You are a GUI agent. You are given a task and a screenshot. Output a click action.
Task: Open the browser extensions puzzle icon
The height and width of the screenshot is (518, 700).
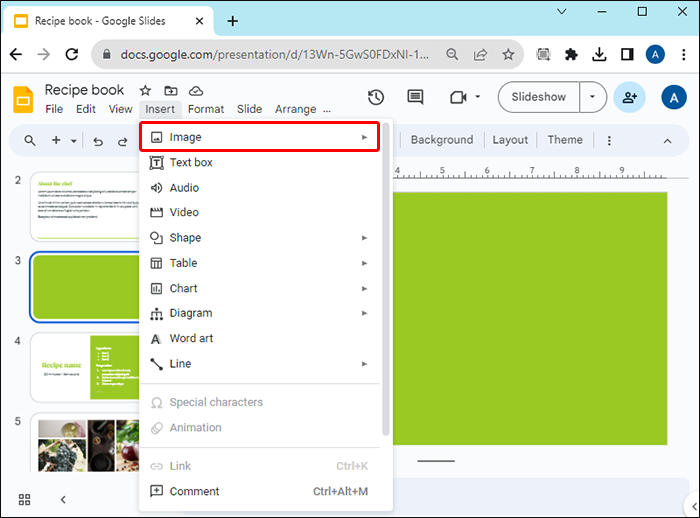[571, 54]
